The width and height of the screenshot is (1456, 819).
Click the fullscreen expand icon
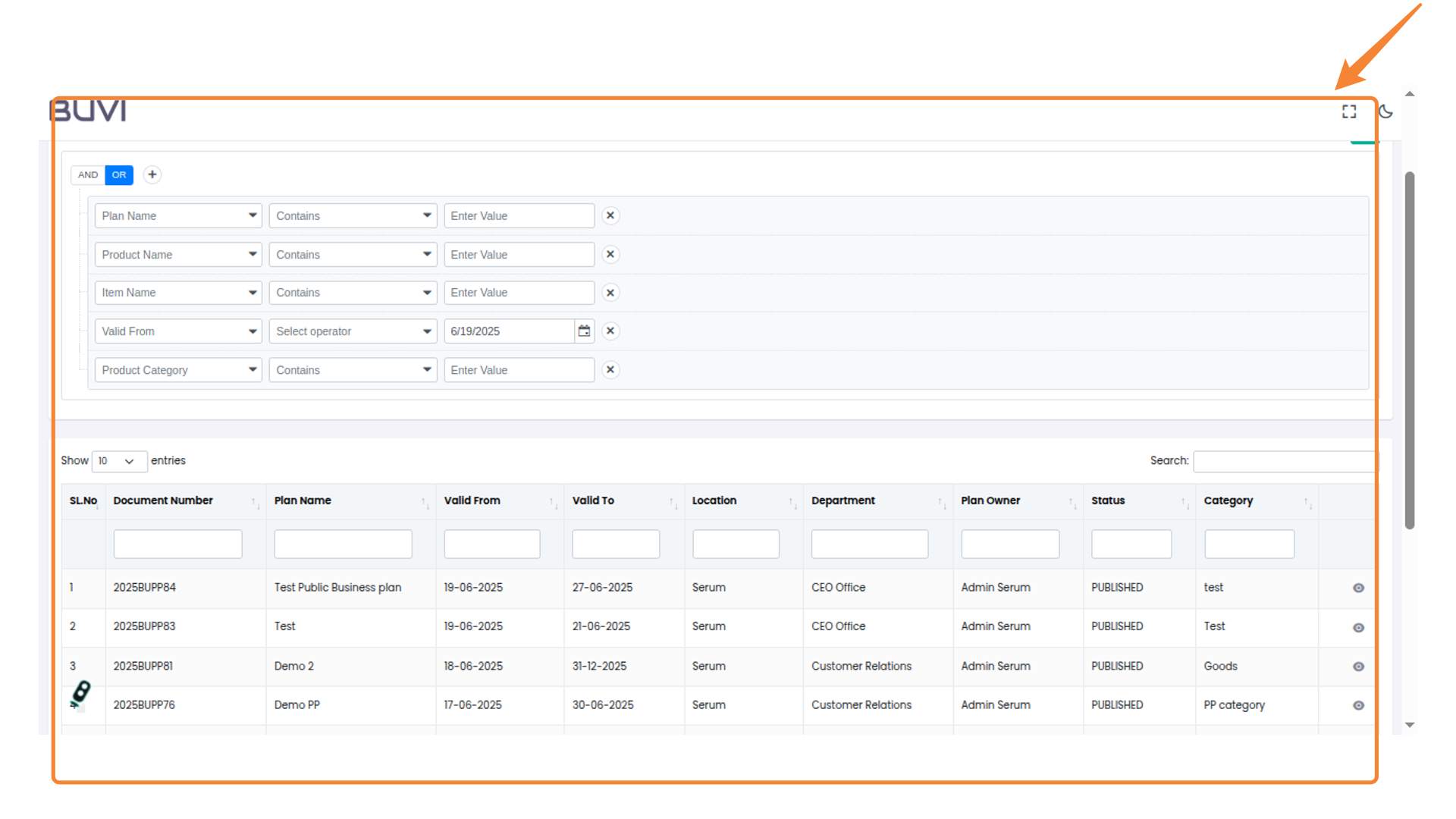coord(1349,111)
